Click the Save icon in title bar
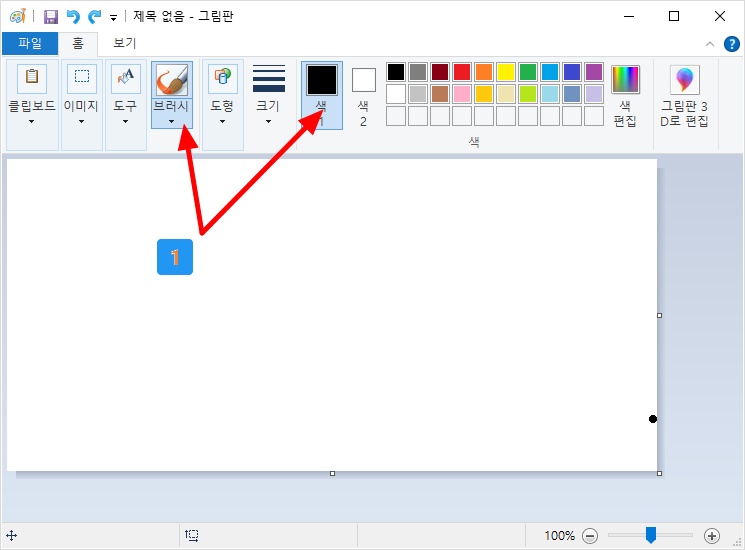This screenshot has width=745, height=550. click(50, 17)
